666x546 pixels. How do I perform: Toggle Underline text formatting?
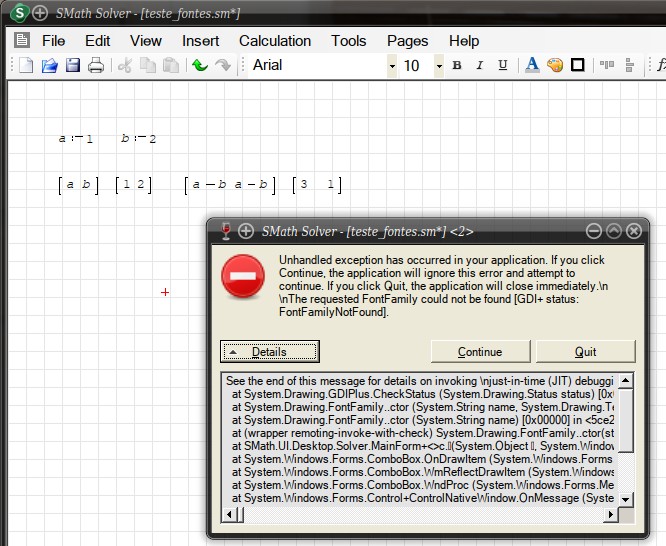pyautogui.click(x=503, y=66)
